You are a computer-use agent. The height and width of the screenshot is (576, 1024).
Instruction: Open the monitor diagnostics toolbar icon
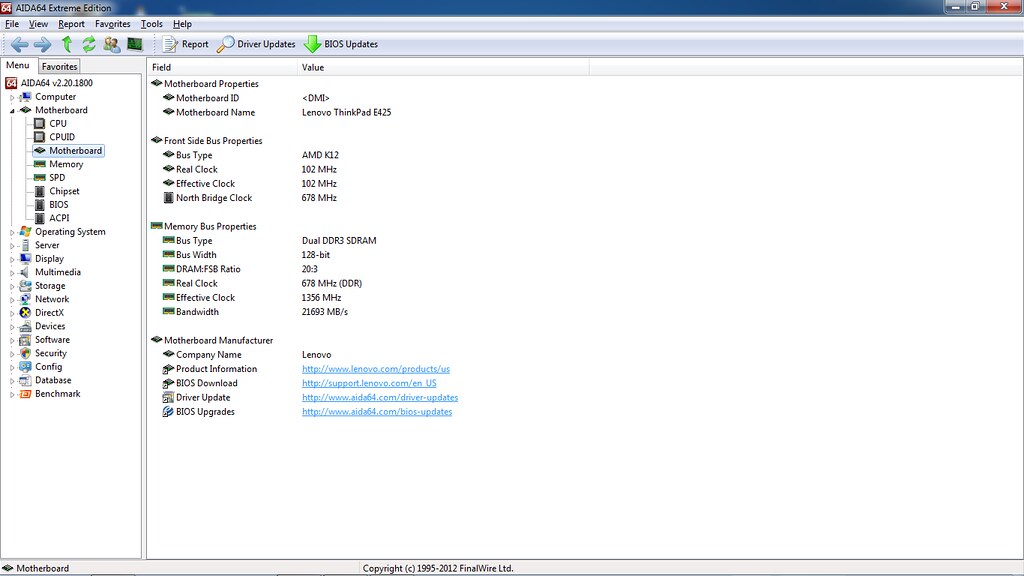(135, 44)
